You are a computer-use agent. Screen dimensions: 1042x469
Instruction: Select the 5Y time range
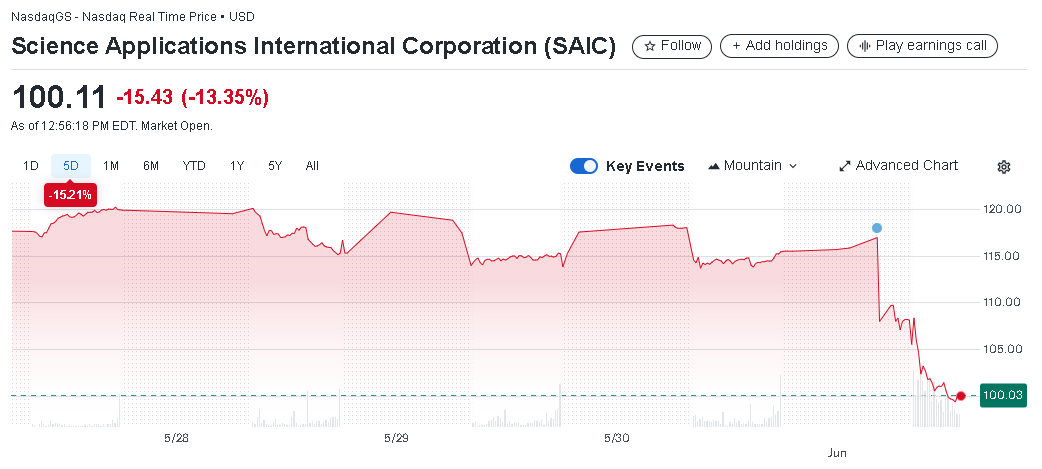(275, 166)
